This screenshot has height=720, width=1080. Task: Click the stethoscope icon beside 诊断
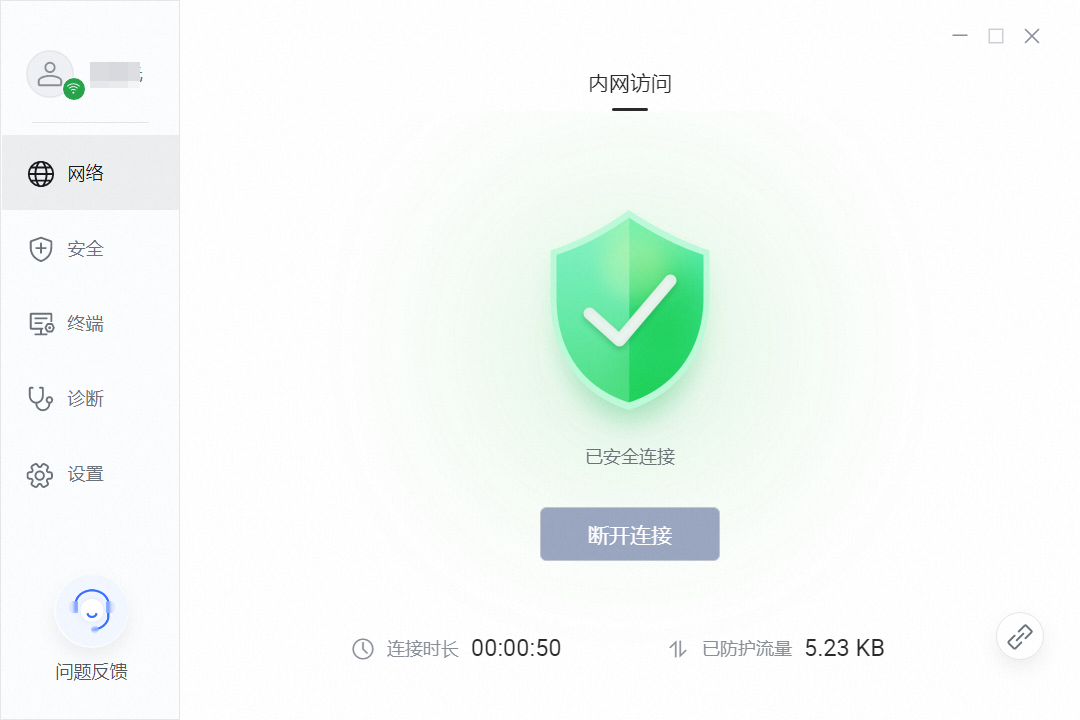[40, 398]
